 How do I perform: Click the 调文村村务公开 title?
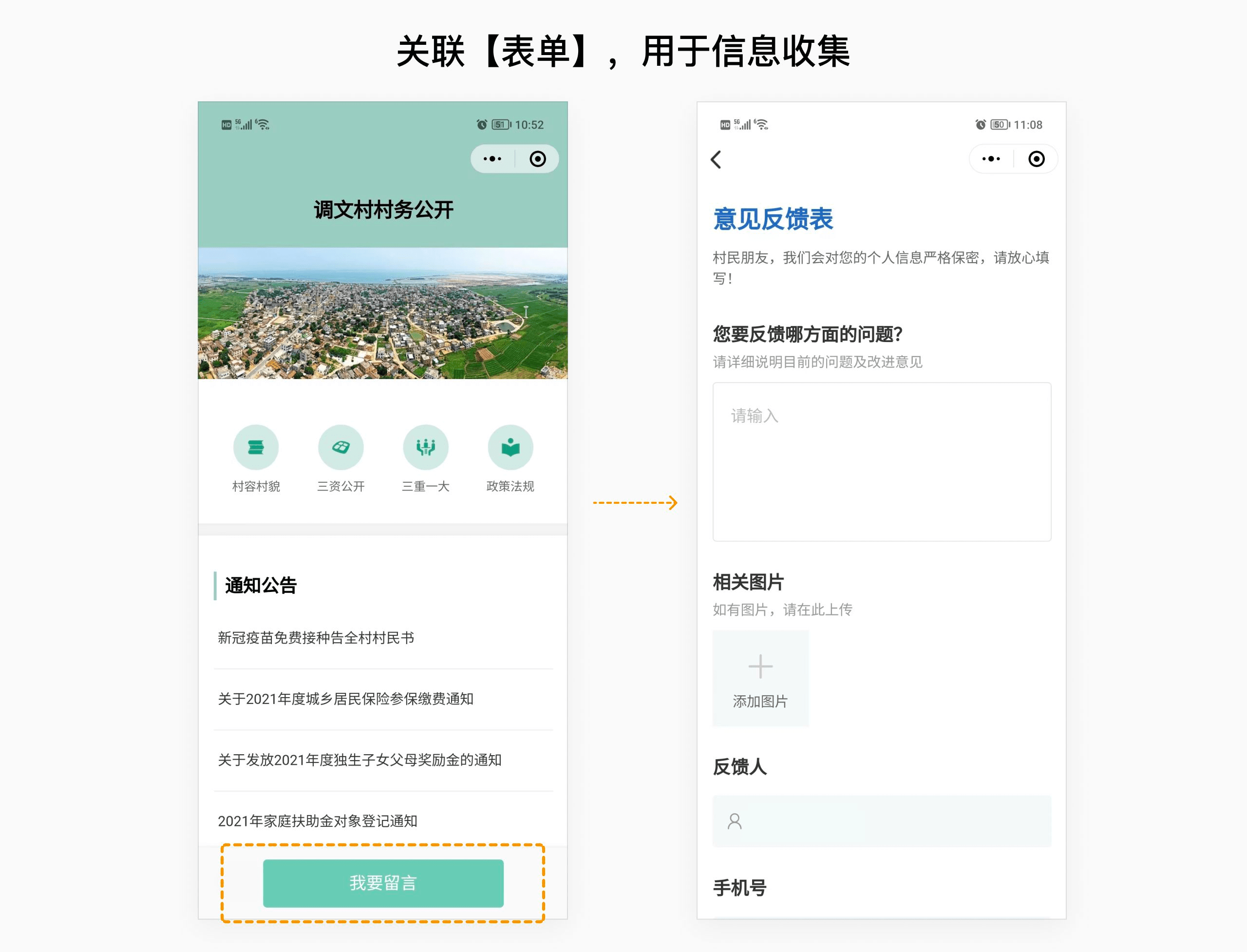tap(383, 209)
